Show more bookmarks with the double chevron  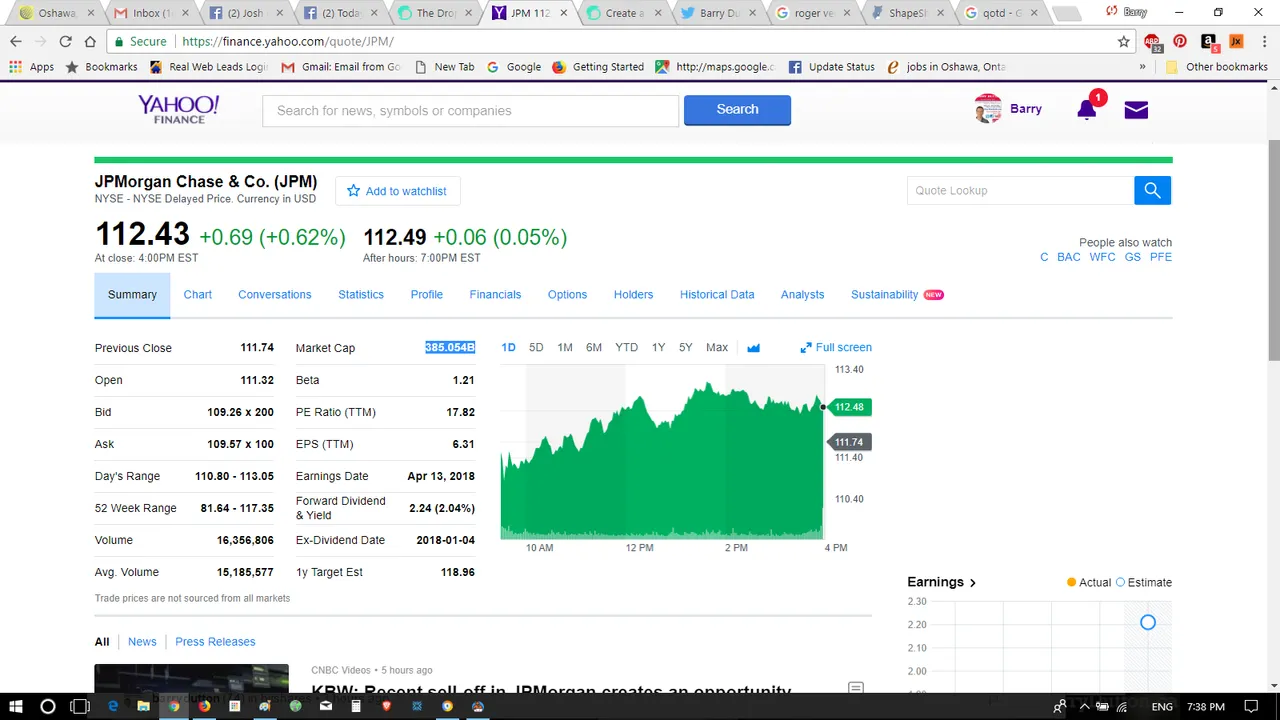pos(1143,67)
